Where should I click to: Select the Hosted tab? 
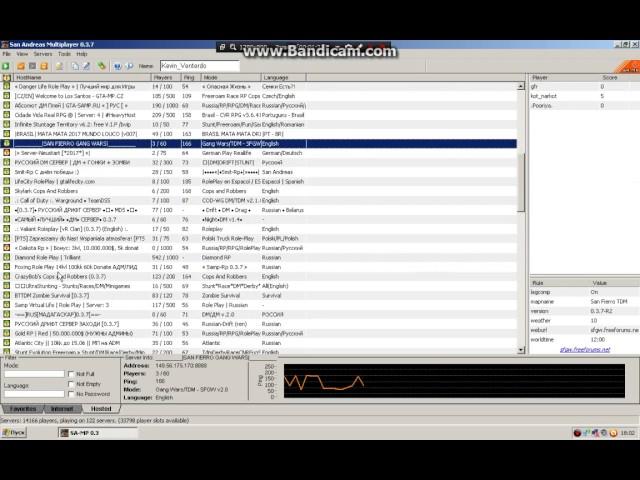point(101,409)
